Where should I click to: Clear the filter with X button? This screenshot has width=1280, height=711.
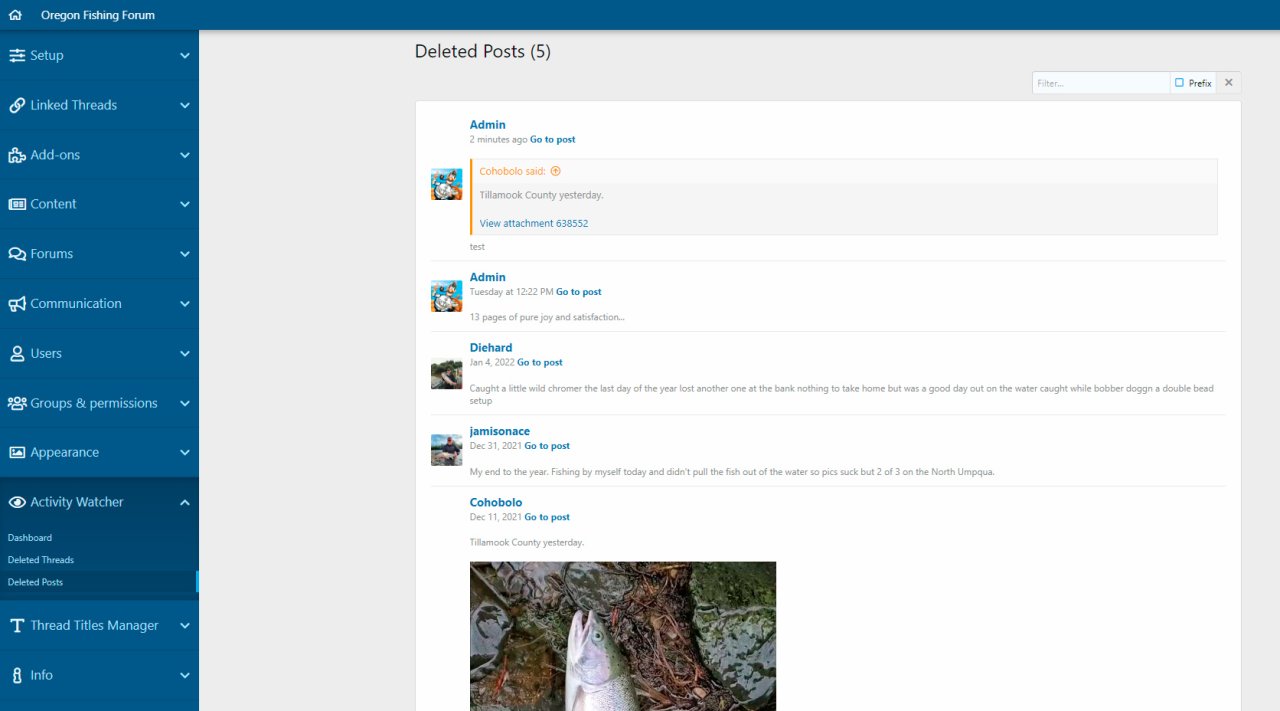point(1229,83)
